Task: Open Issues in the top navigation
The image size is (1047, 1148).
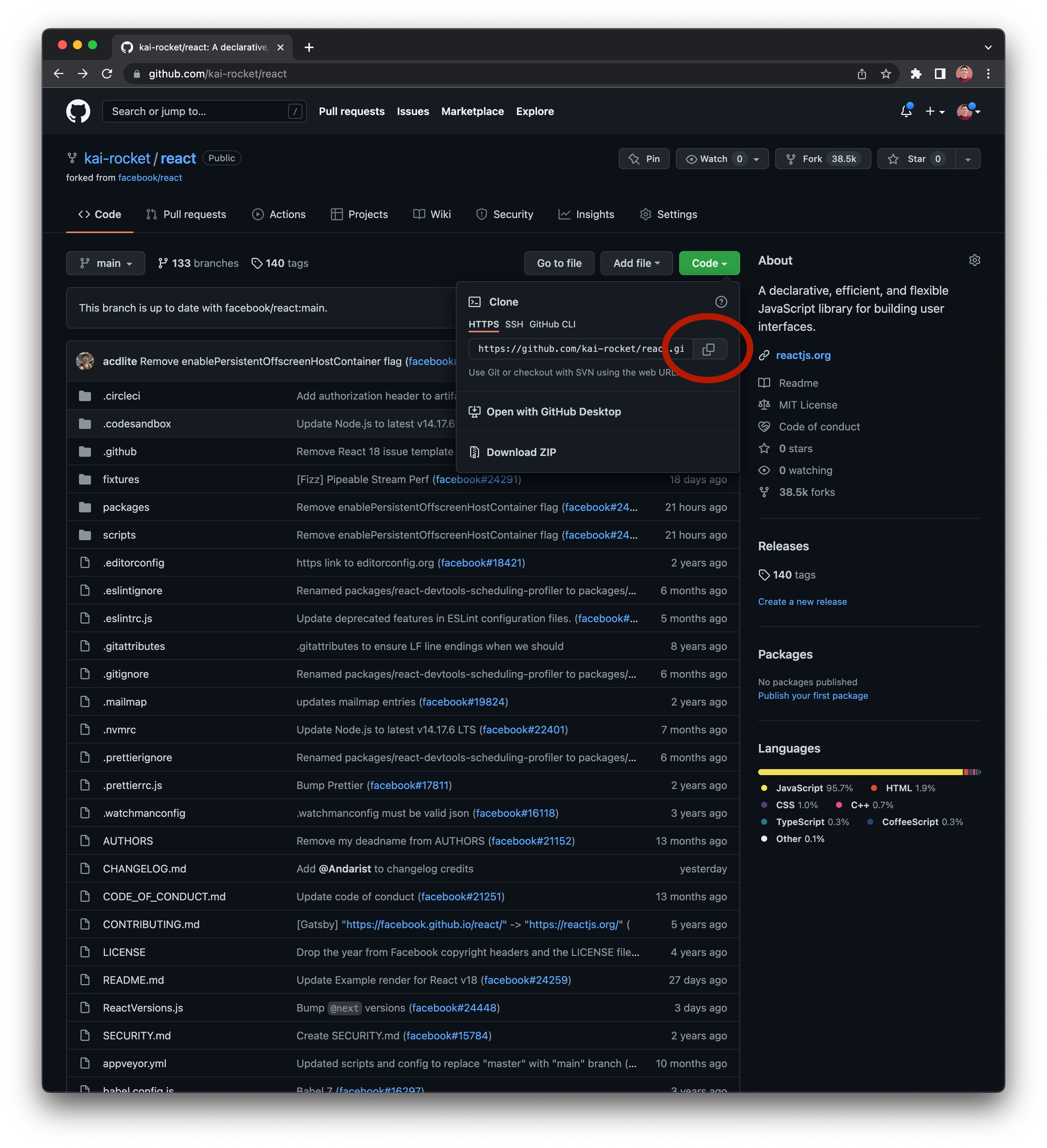Action: coord(413,112)
